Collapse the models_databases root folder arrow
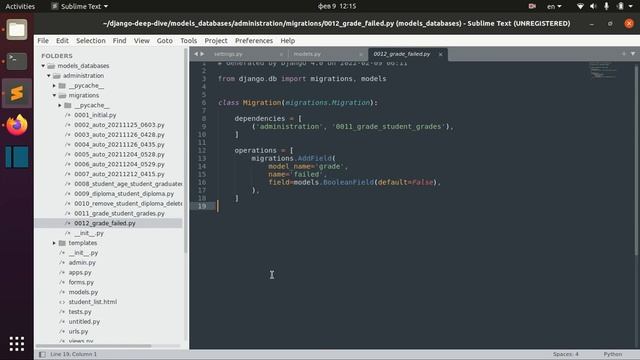The width and height of the screenshot is (640, 360). pyautogui.click(x=43, y=66)
